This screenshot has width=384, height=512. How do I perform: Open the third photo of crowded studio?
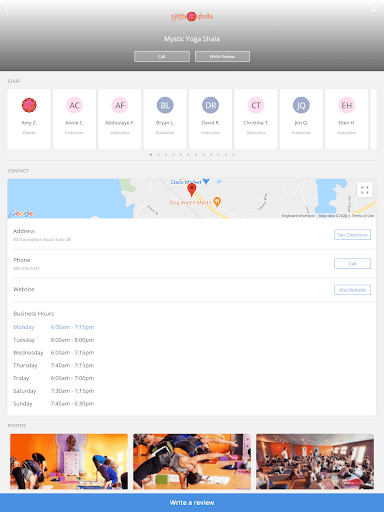click(315, 462)
